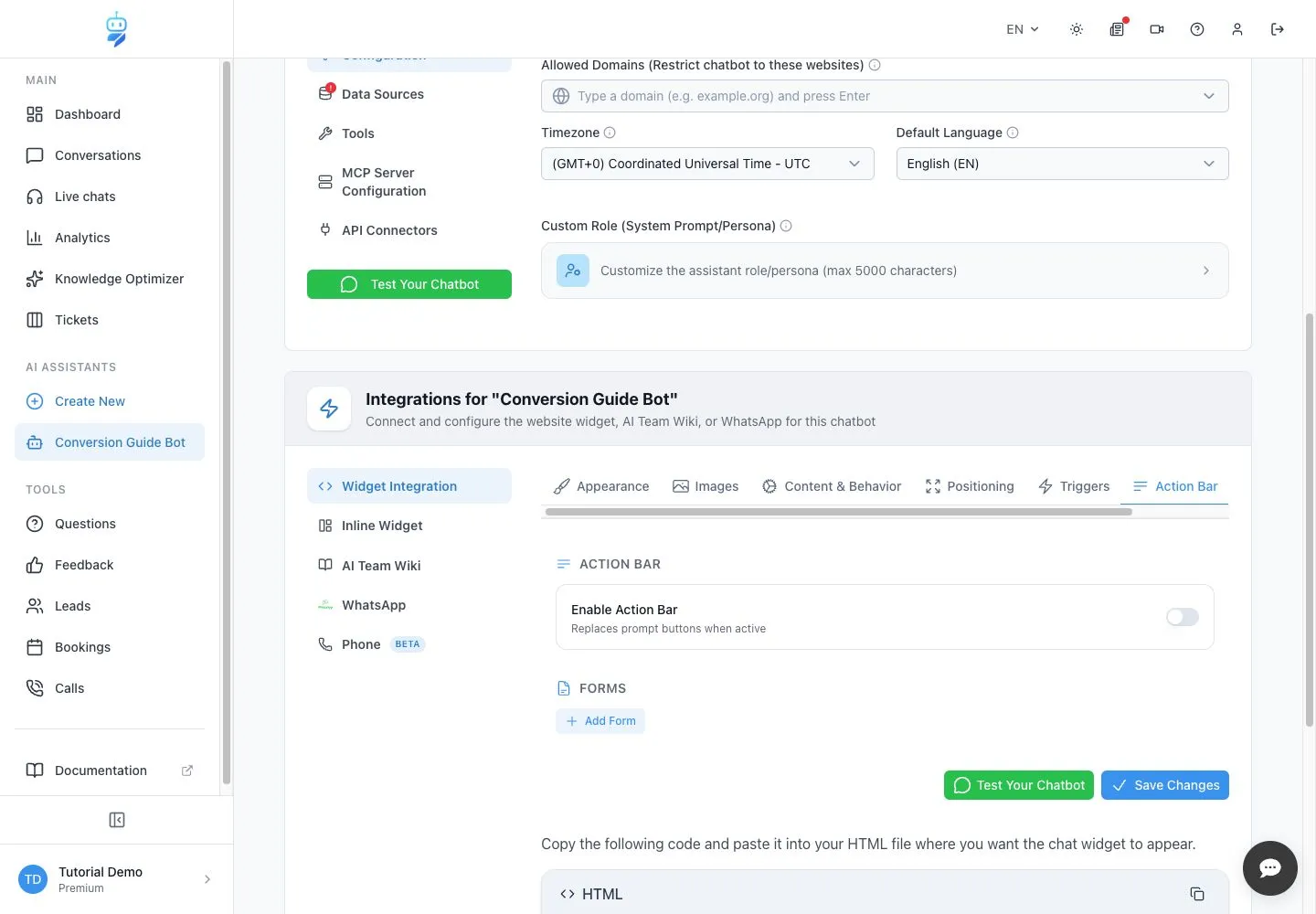Viewport: 1316px width, 914px height.
Task: Open the help question mark icon
Action: point(1197,29)
